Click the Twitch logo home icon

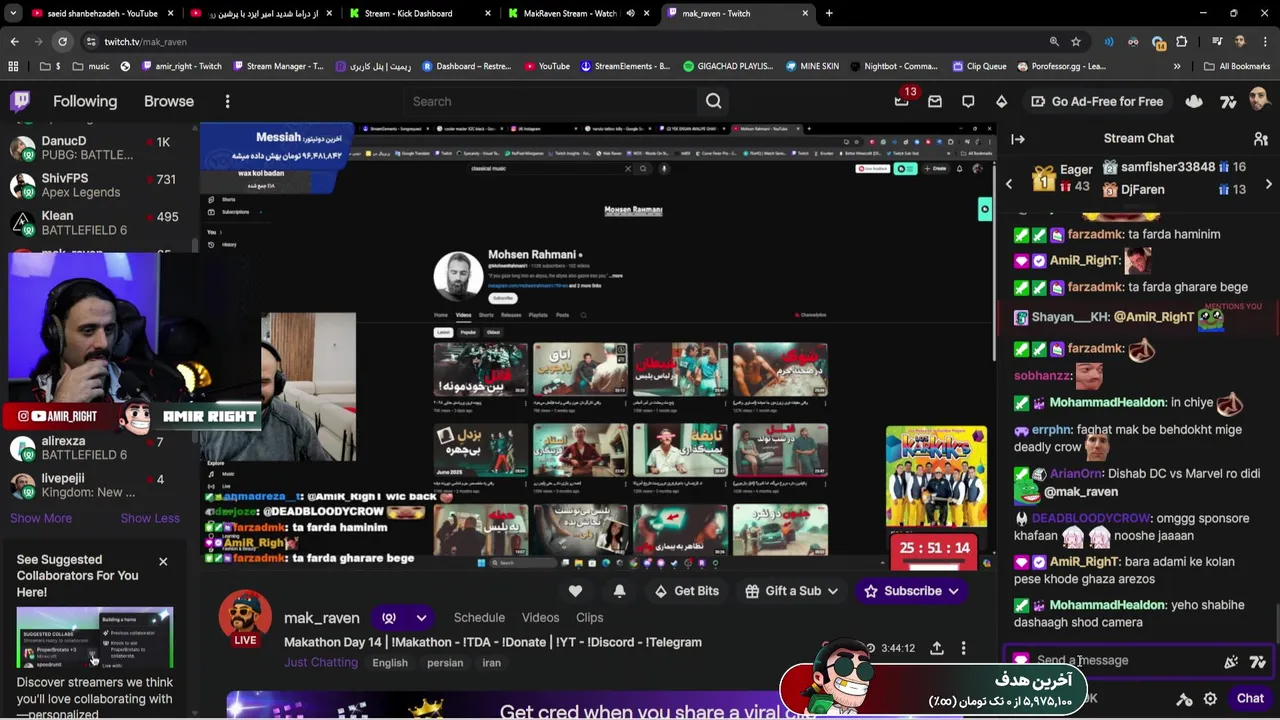click(20, 101)
